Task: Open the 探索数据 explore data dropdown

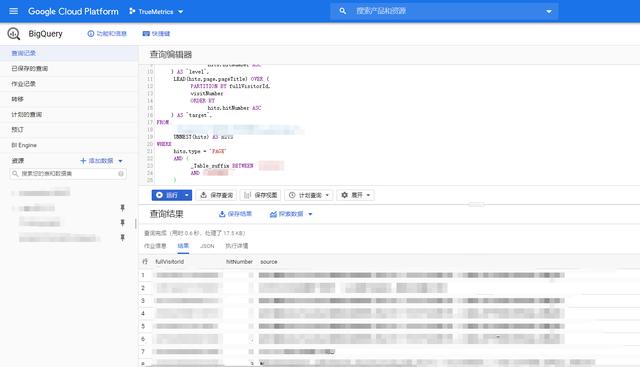Action: 291,214
